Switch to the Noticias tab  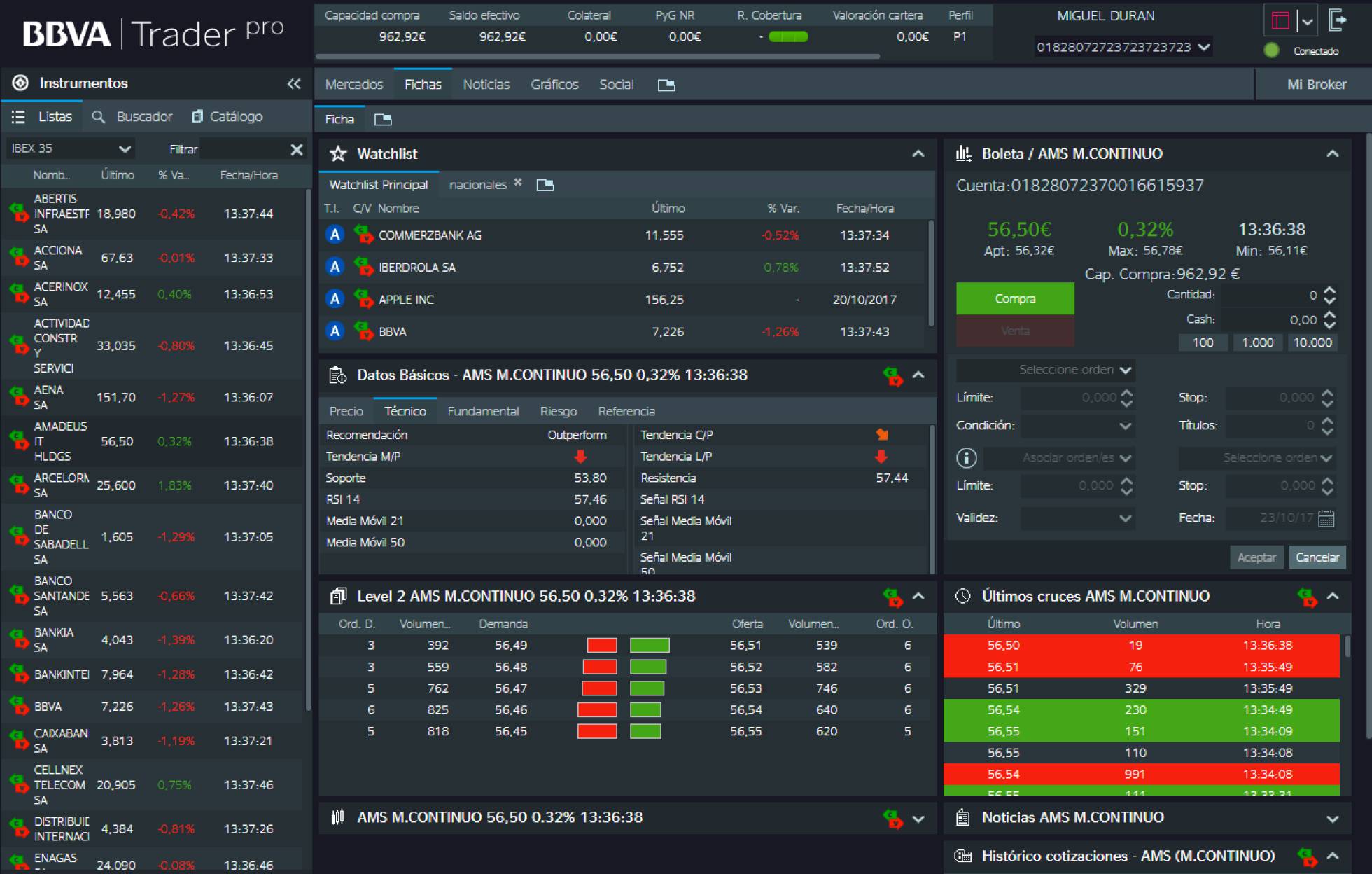point(486,84)
